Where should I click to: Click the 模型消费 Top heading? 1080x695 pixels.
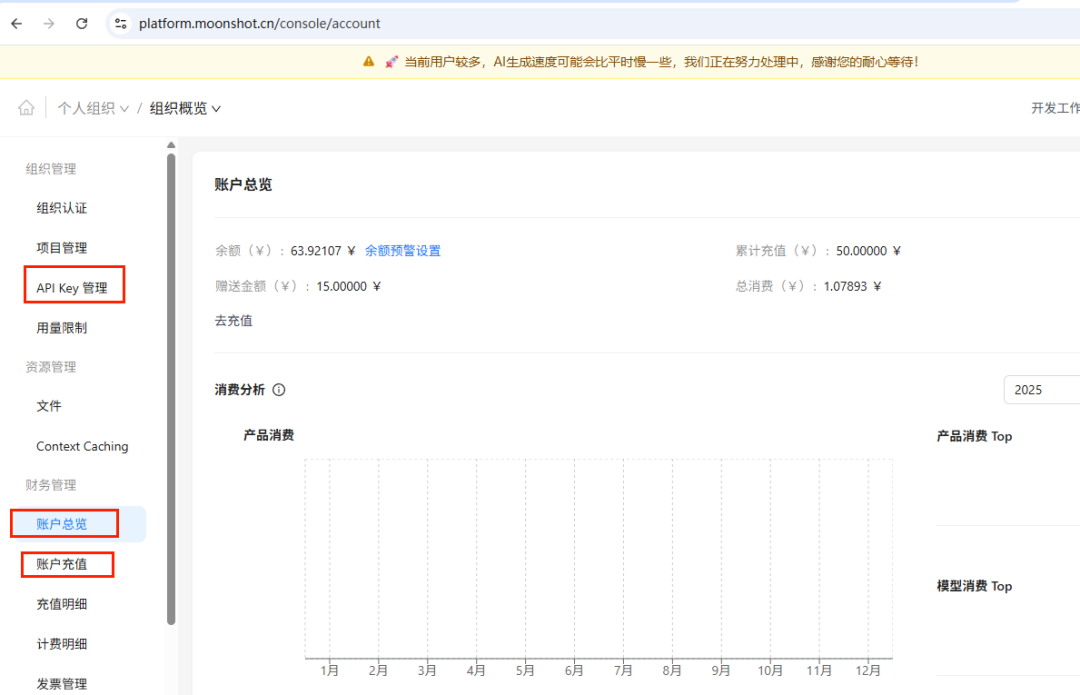coord(974,586)
